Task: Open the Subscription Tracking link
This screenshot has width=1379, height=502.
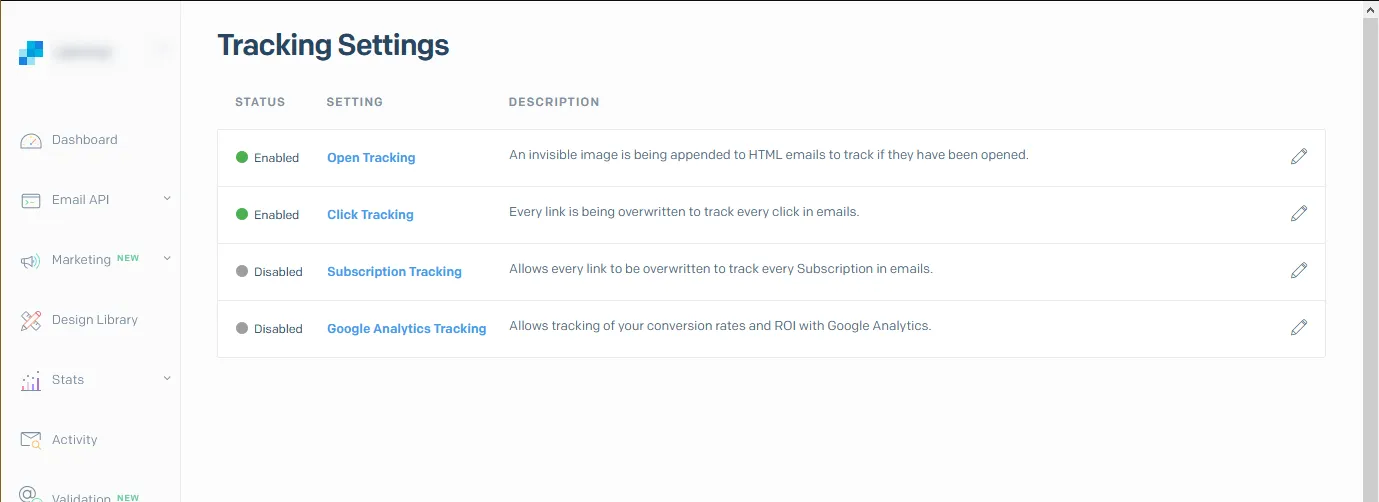Action: pyautogui.click(x=394, y=272)
